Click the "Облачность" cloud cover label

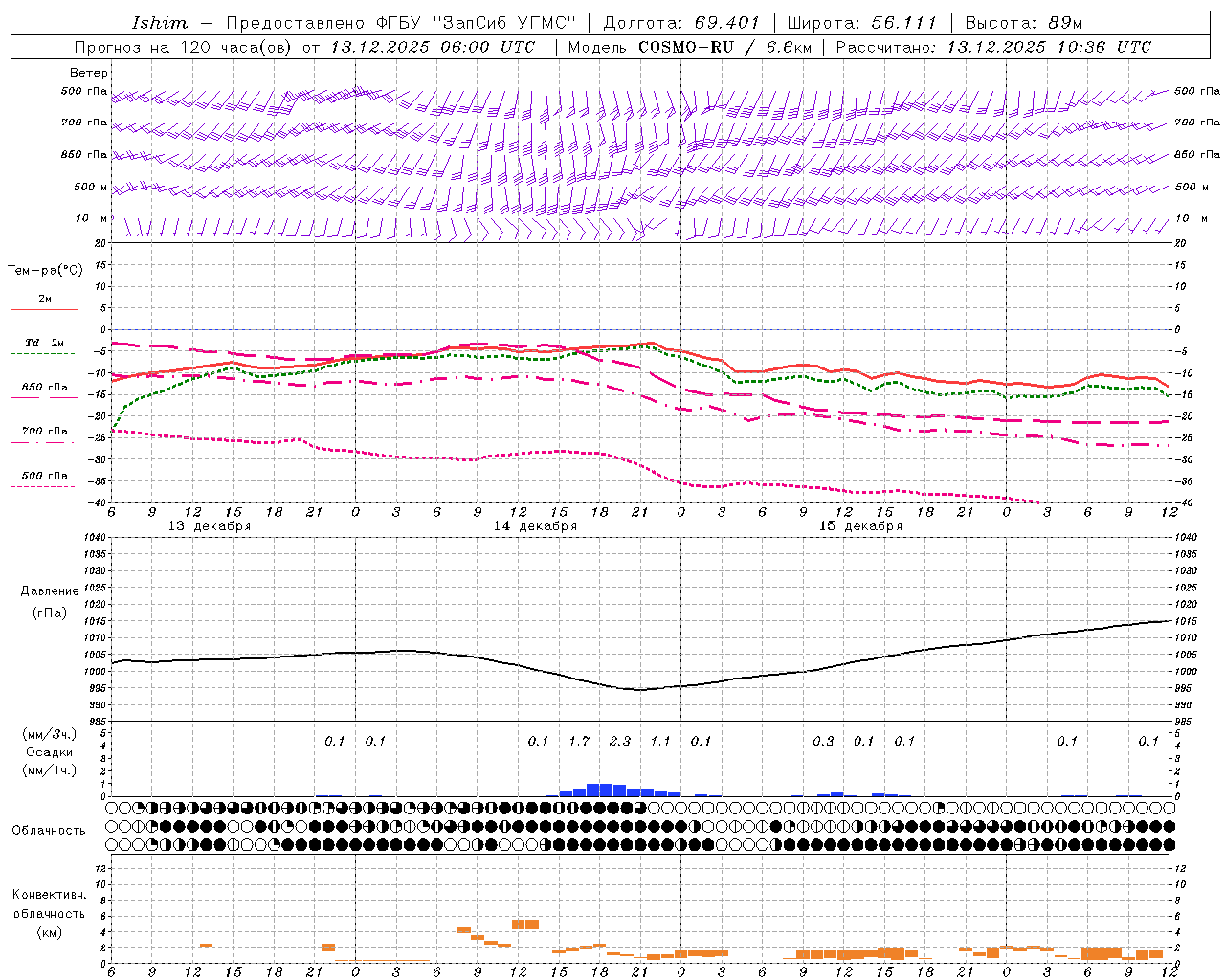[49, 831]
